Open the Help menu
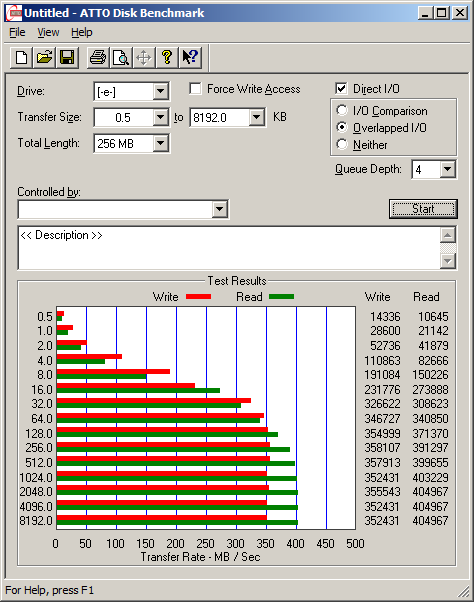This screenshot has width=474, height=602. tap(82, 33)
